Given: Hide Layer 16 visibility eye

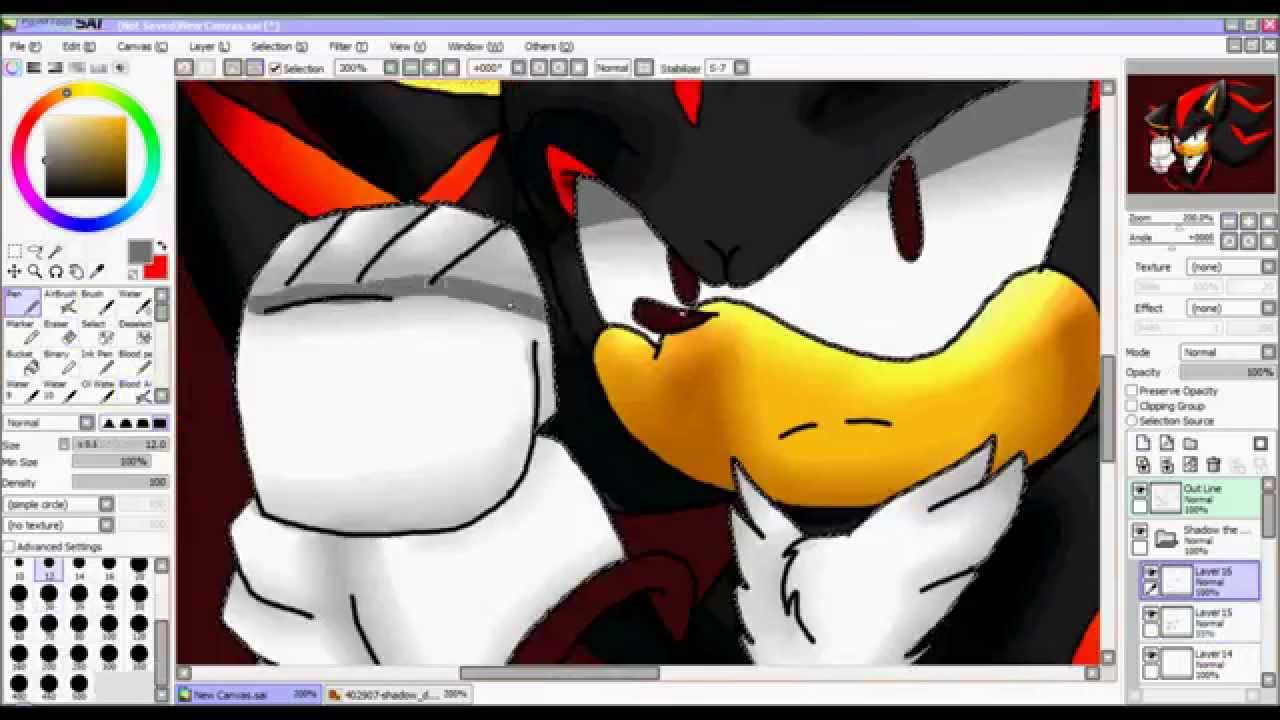Looking at the screenshot, I should click(x=1151, y=573).
